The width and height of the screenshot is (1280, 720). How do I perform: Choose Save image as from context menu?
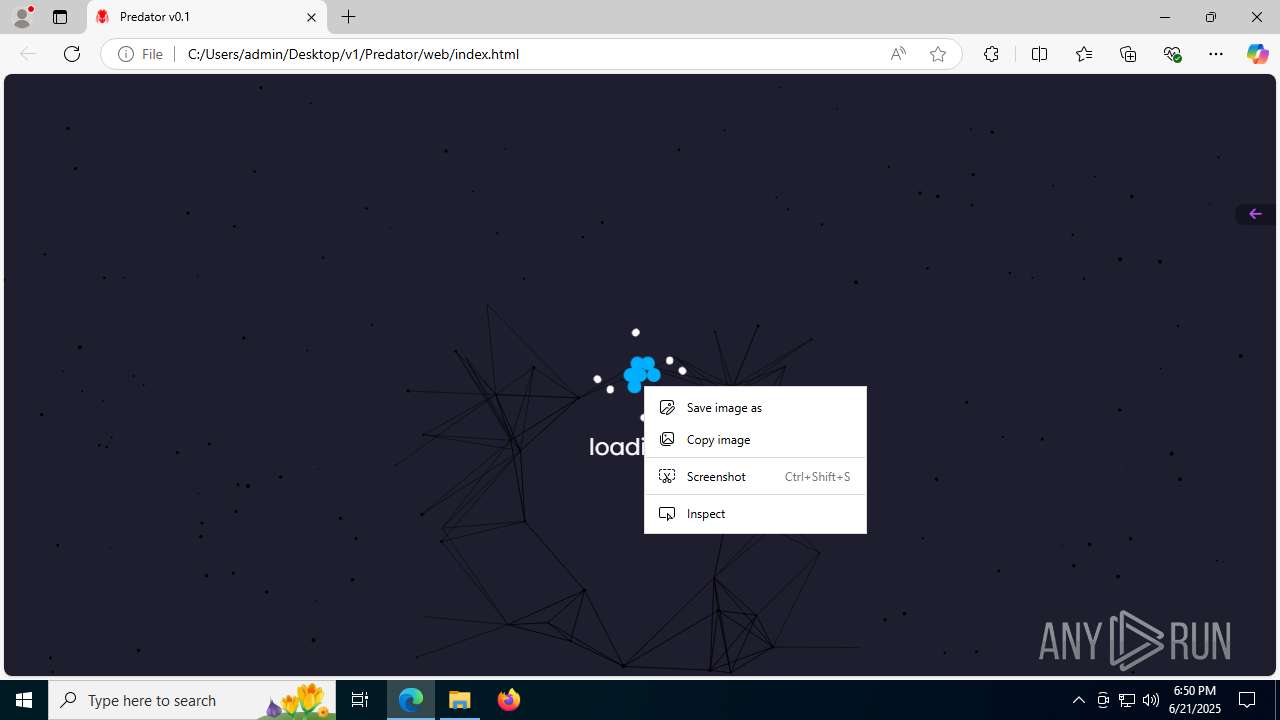pos(755,408)
